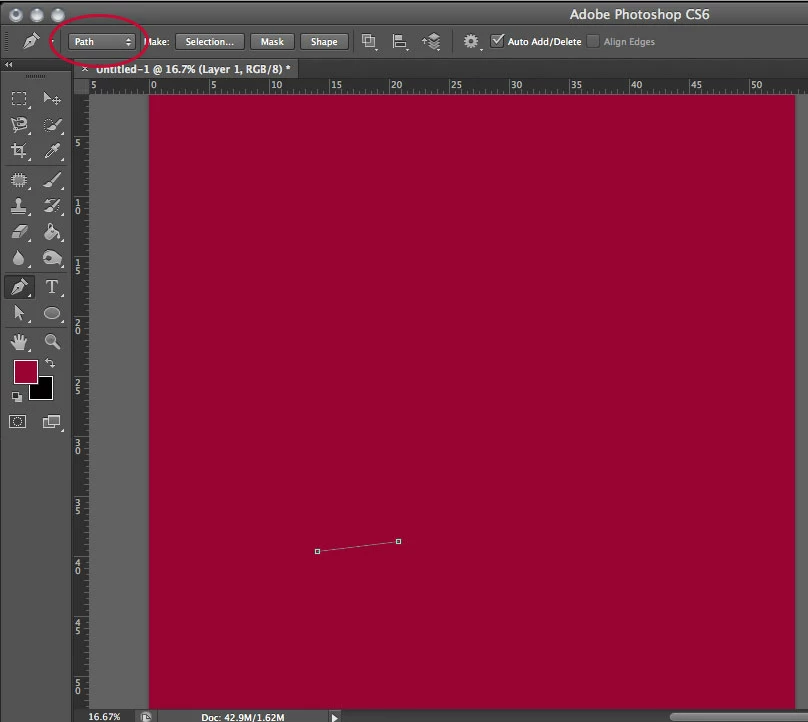Collapse the tools panel with double arrows
Viewport: 808px width, 722px height.
[x=9, y=64]
